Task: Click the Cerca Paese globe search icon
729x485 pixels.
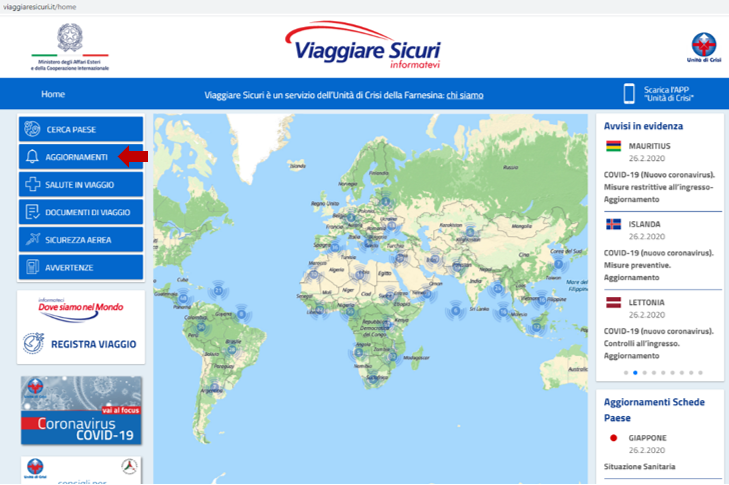Action: [33, 129]
